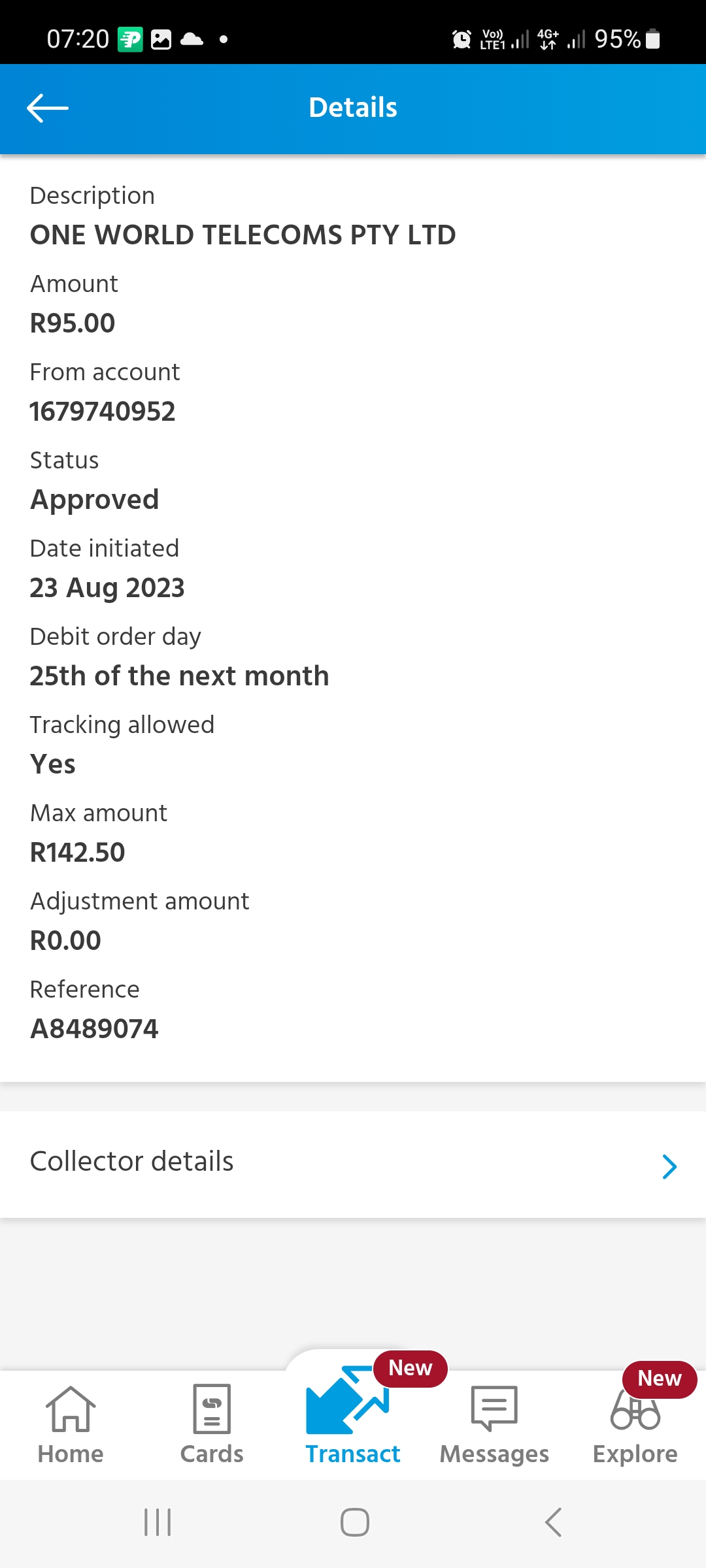Image resolution: width=706 pixels, height=1568 pixels.
Task: Tap the Android recent apps button
Action: [x=158, y=1522]
